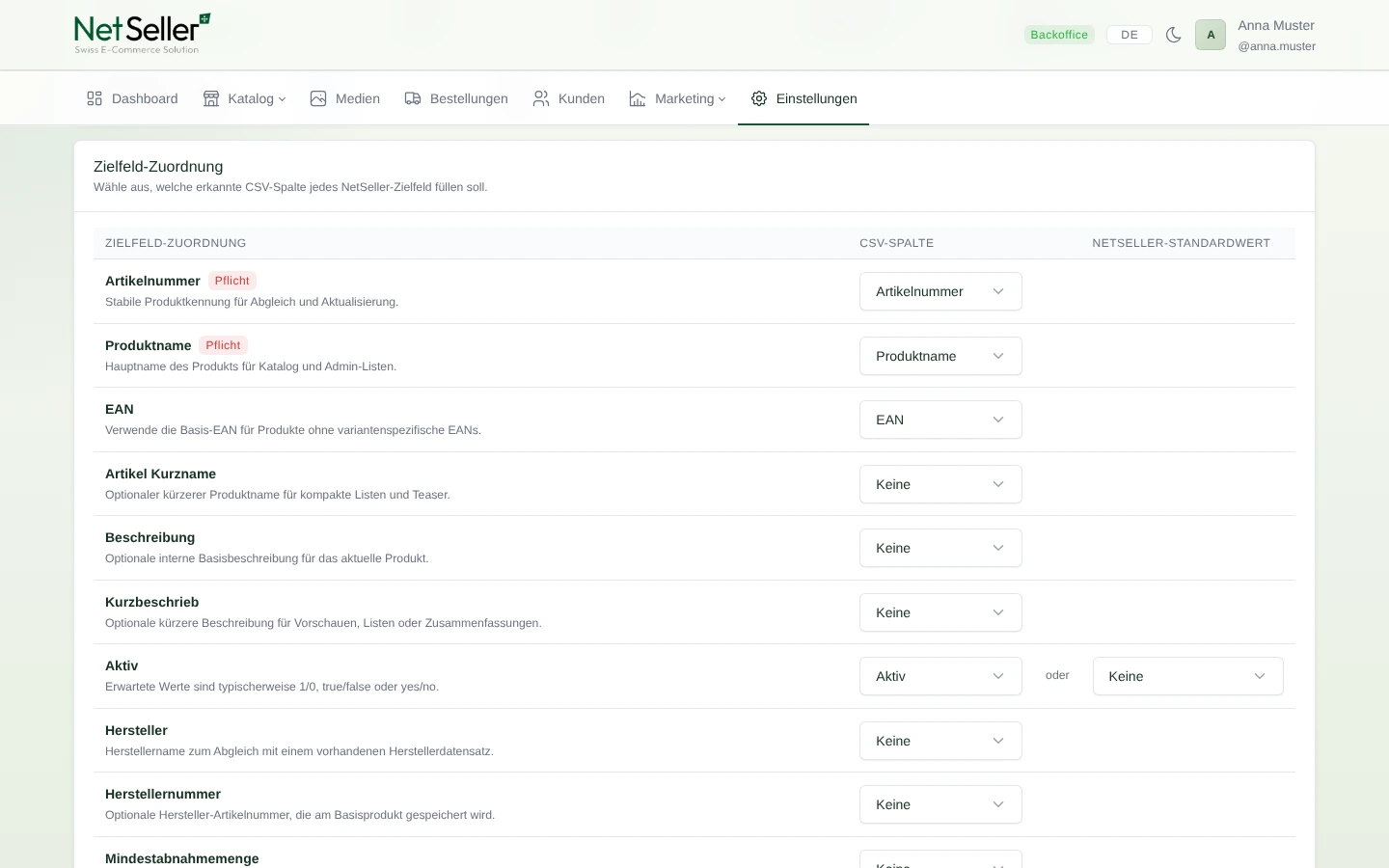The height and width of the screenshot is (868, 1389).
Task: Open the Anna Muster avatar menu
Action: [x=1211, y=35]
